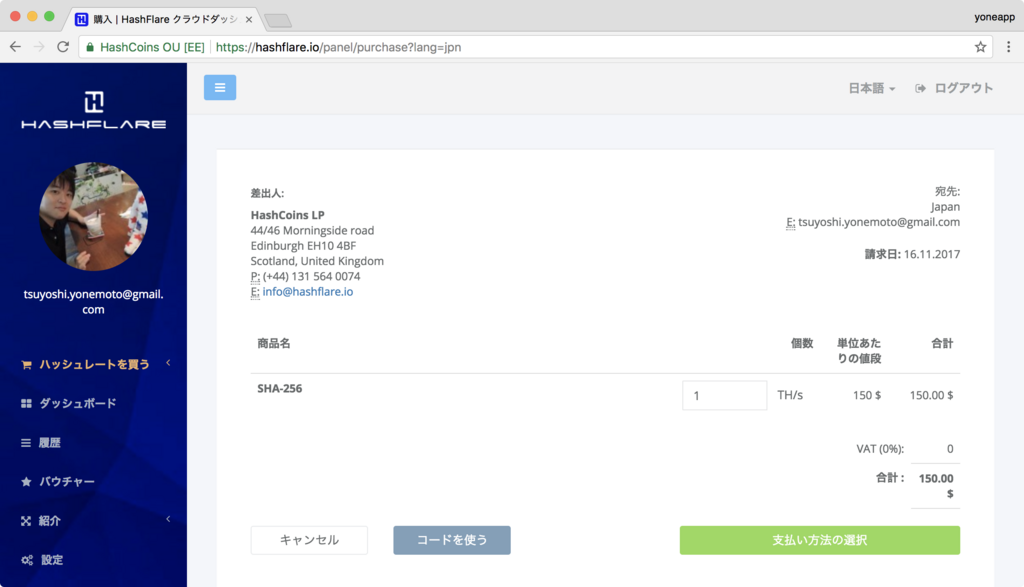
Task: Click the referral arrows icon
Action: [x=26, y=521]
